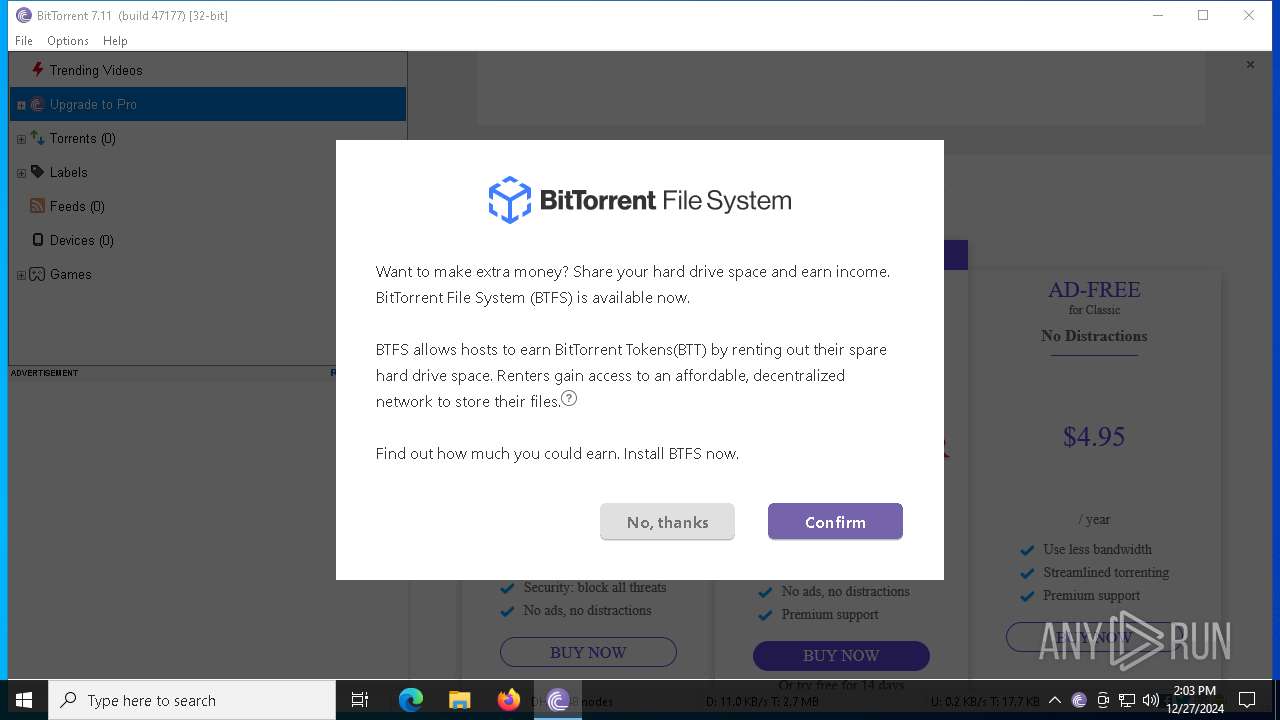
Task: Expand the Torrents tree node
Action: point(21,139)
